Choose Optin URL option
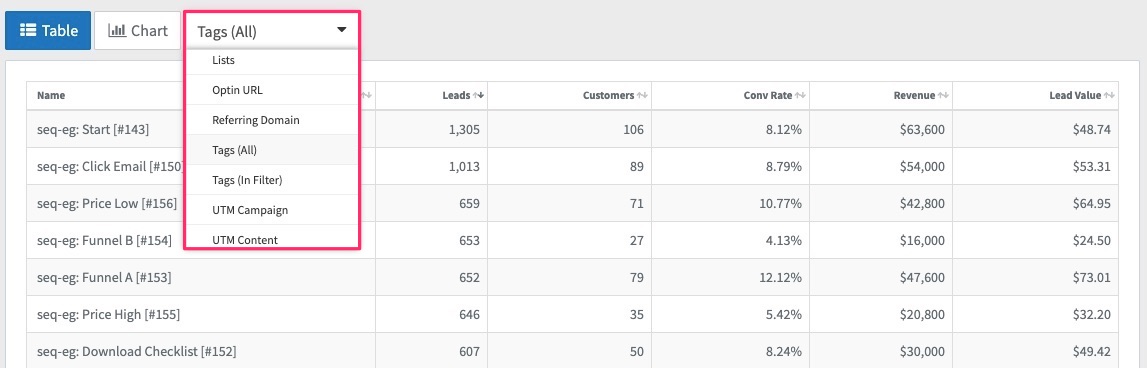 [271, 90]
